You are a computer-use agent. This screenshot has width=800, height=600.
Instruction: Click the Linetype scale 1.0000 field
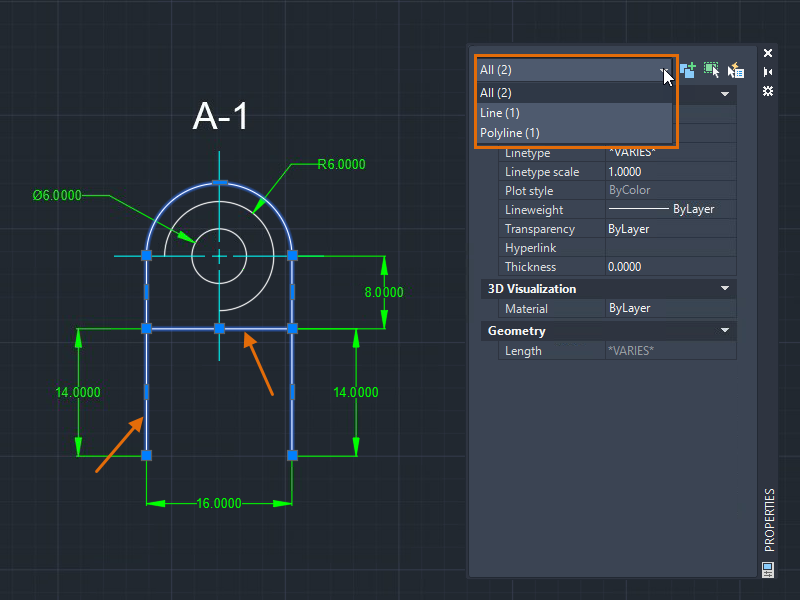(670, 171)
